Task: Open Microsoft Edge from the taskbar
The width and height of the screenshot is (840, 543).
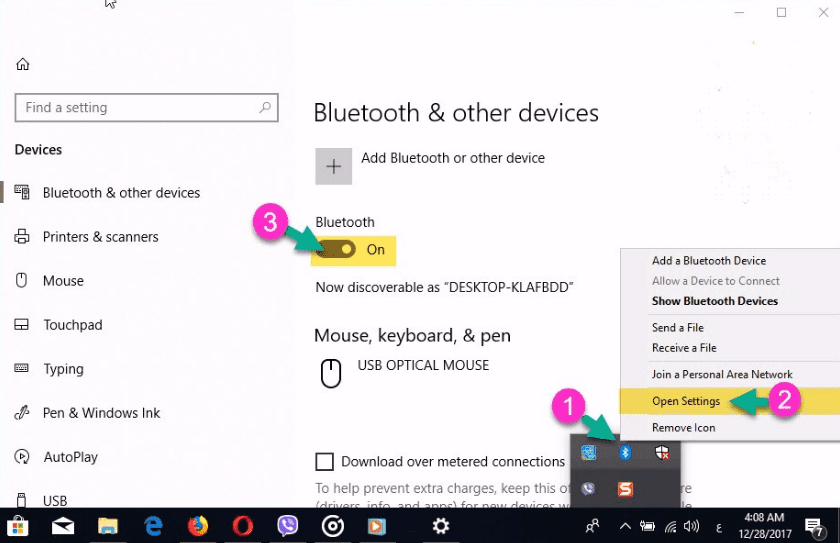Action: pyautogui.click(x=153, y=525)
